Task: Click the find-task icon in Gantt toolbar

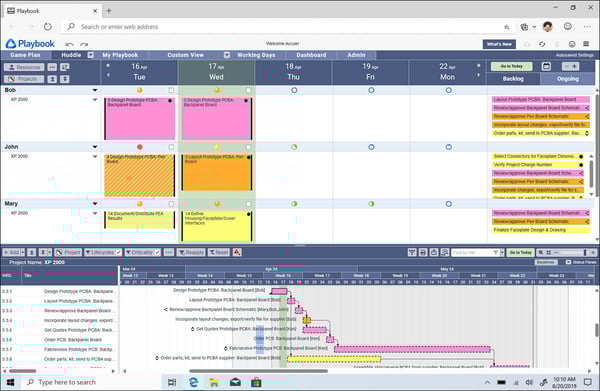Action: click(445, 253)
